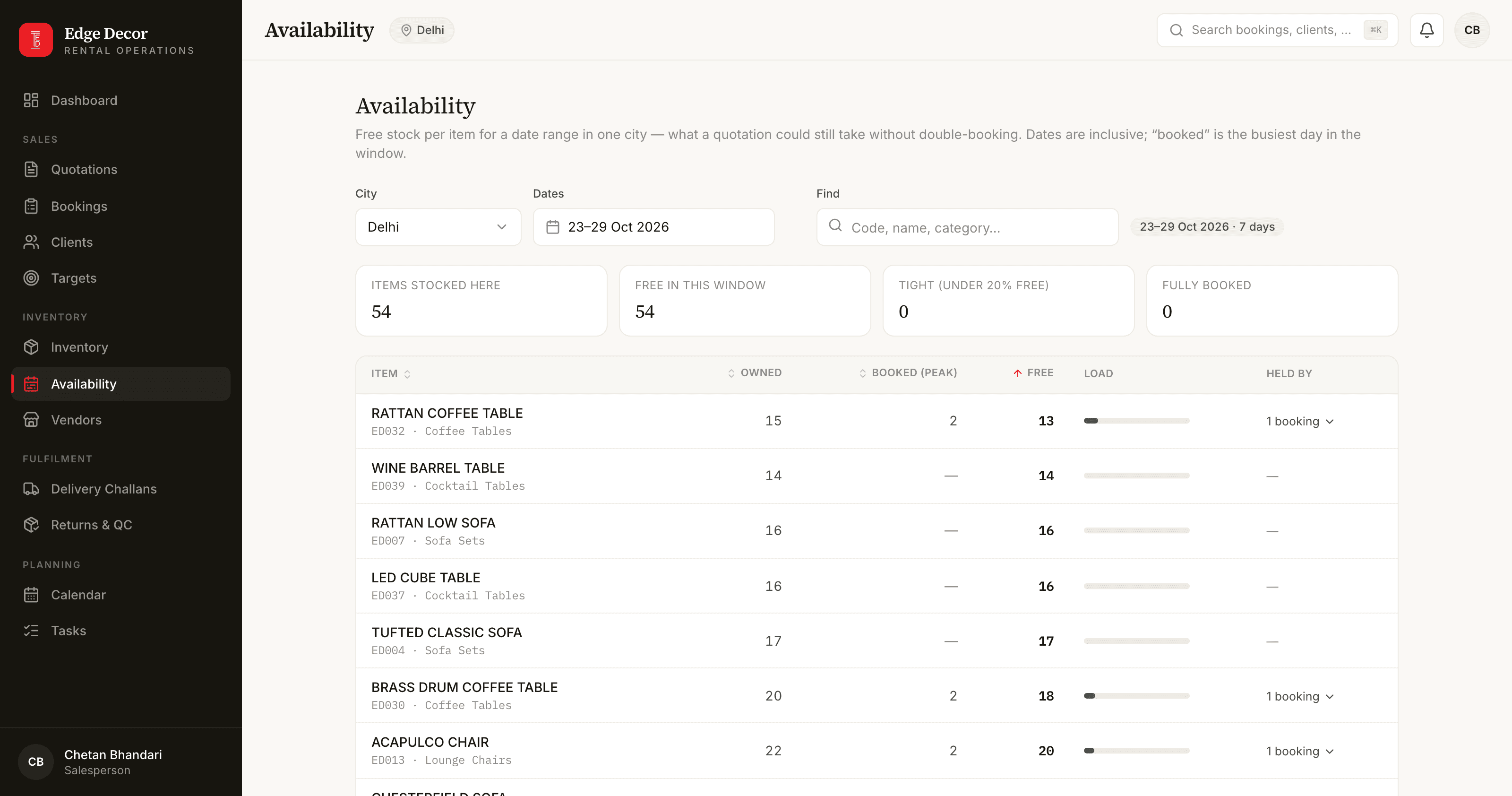Screen dimensions: 1512x796
Task: Click the Calendar planning icon
Action: click(31, 595)
